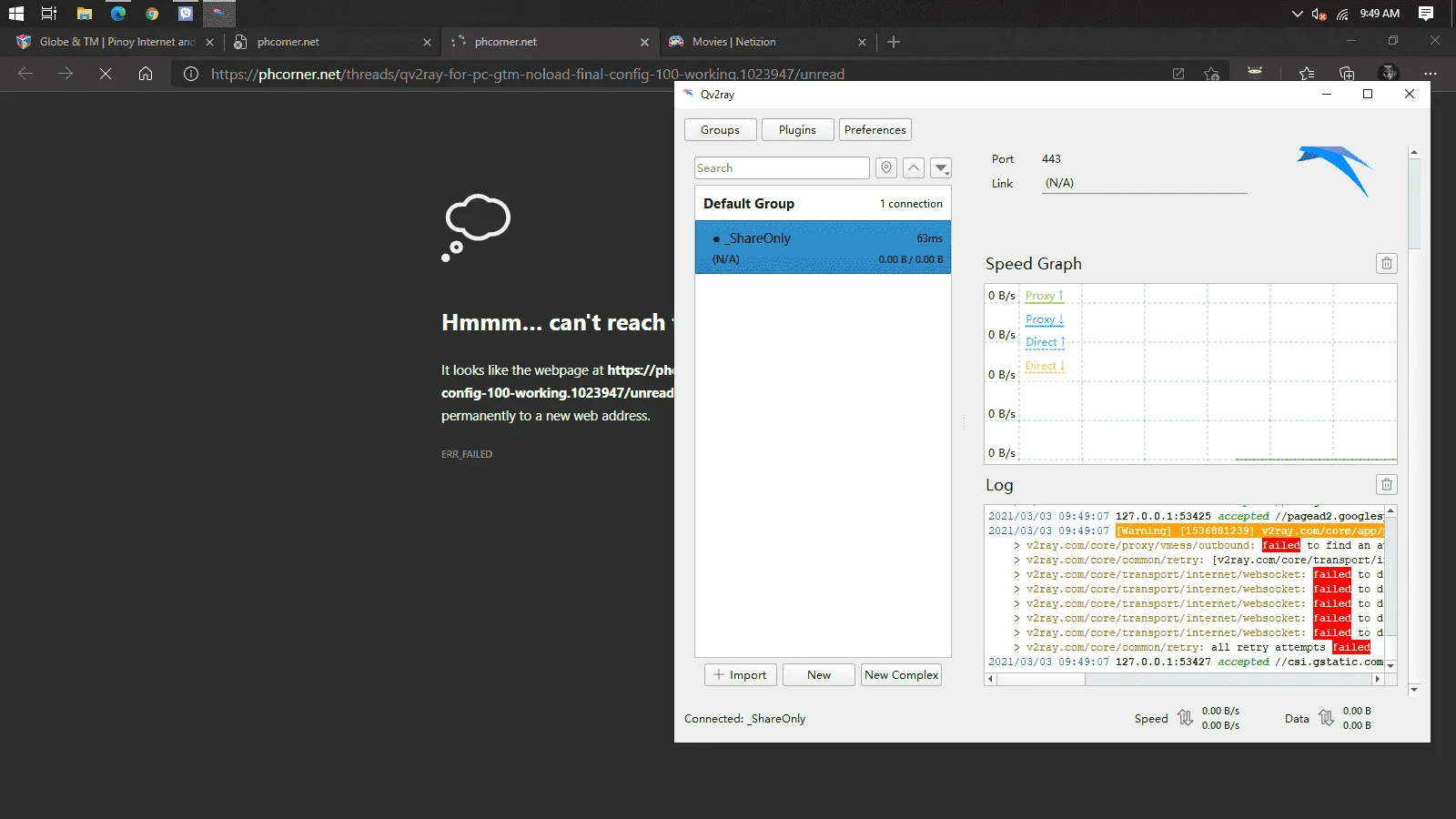
Task: Clear the Speed Graph
Action: [1386, 264]
